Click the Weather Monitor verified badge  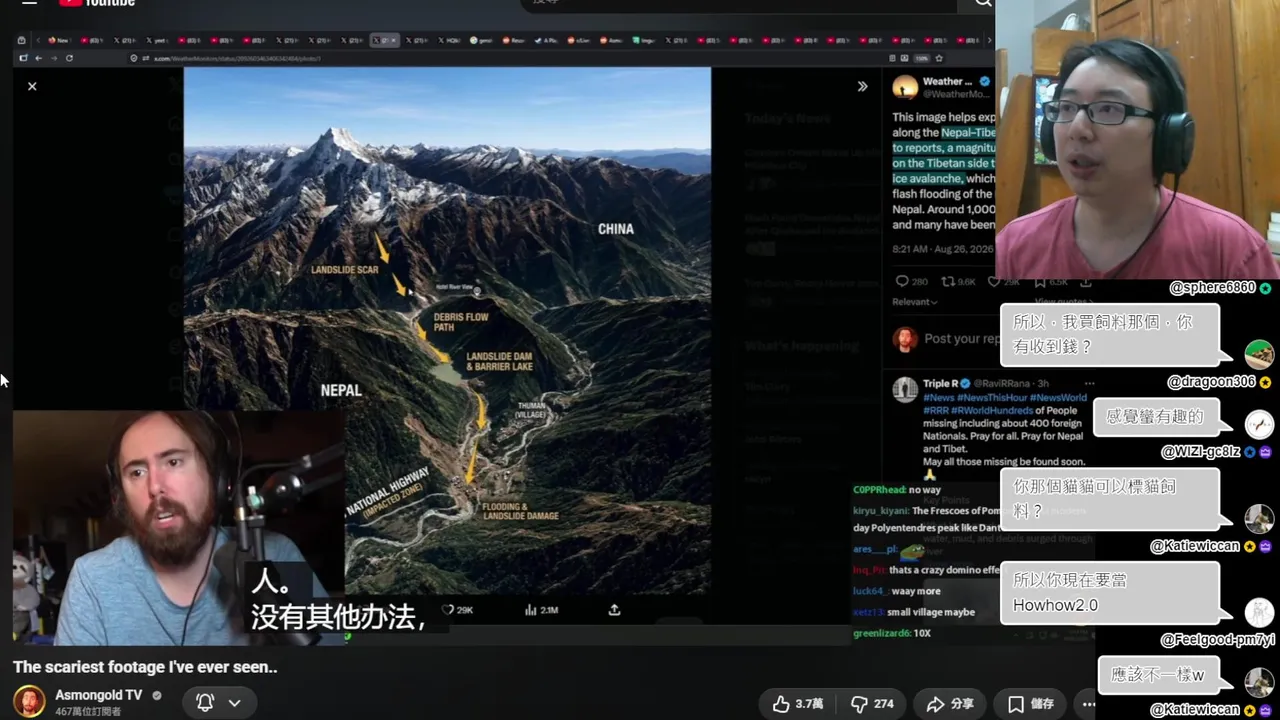pyautogui.click(x=984, y=81)
